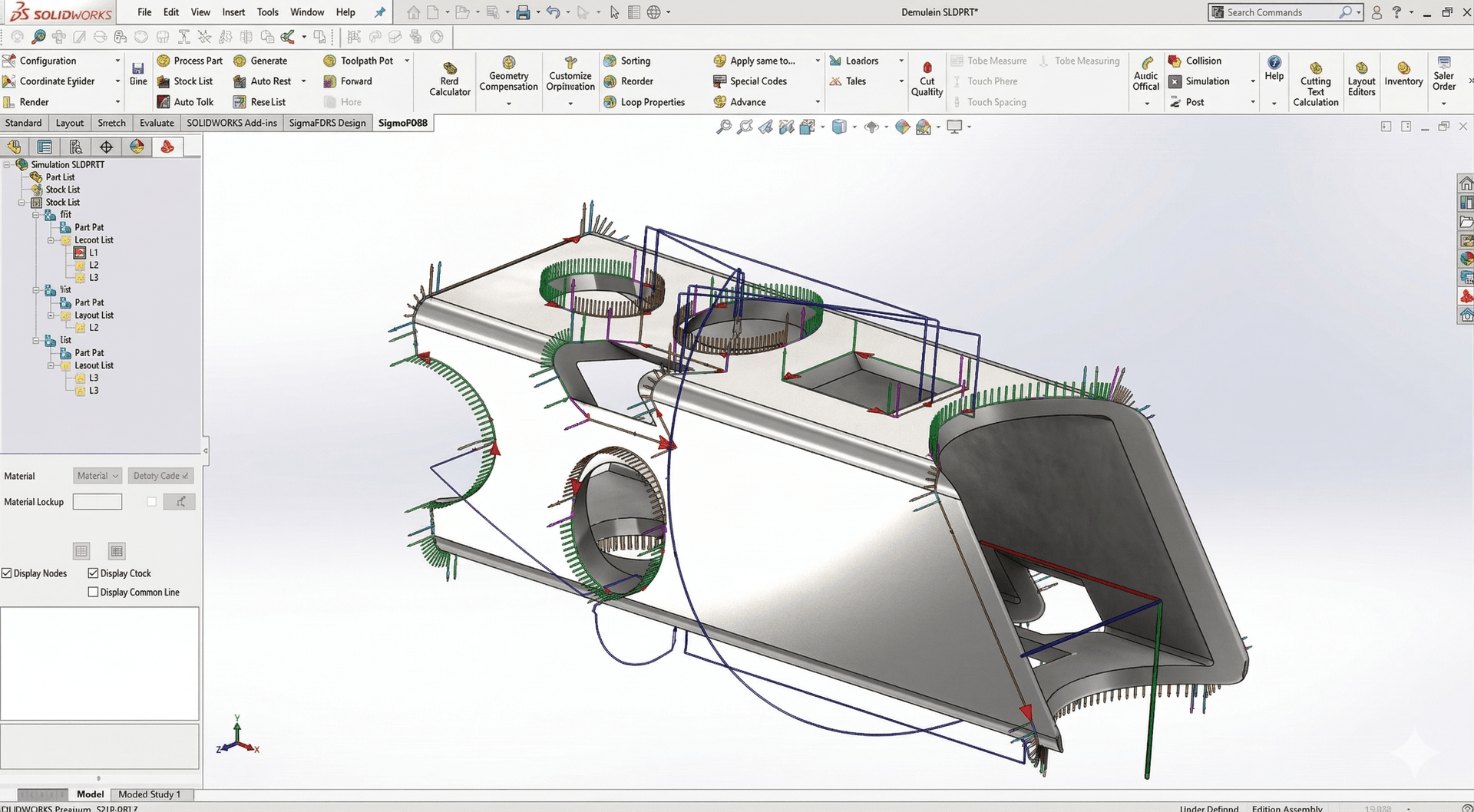Click the Sorting tool
This screenshot has width=1474, height=812.
point(627,61)
